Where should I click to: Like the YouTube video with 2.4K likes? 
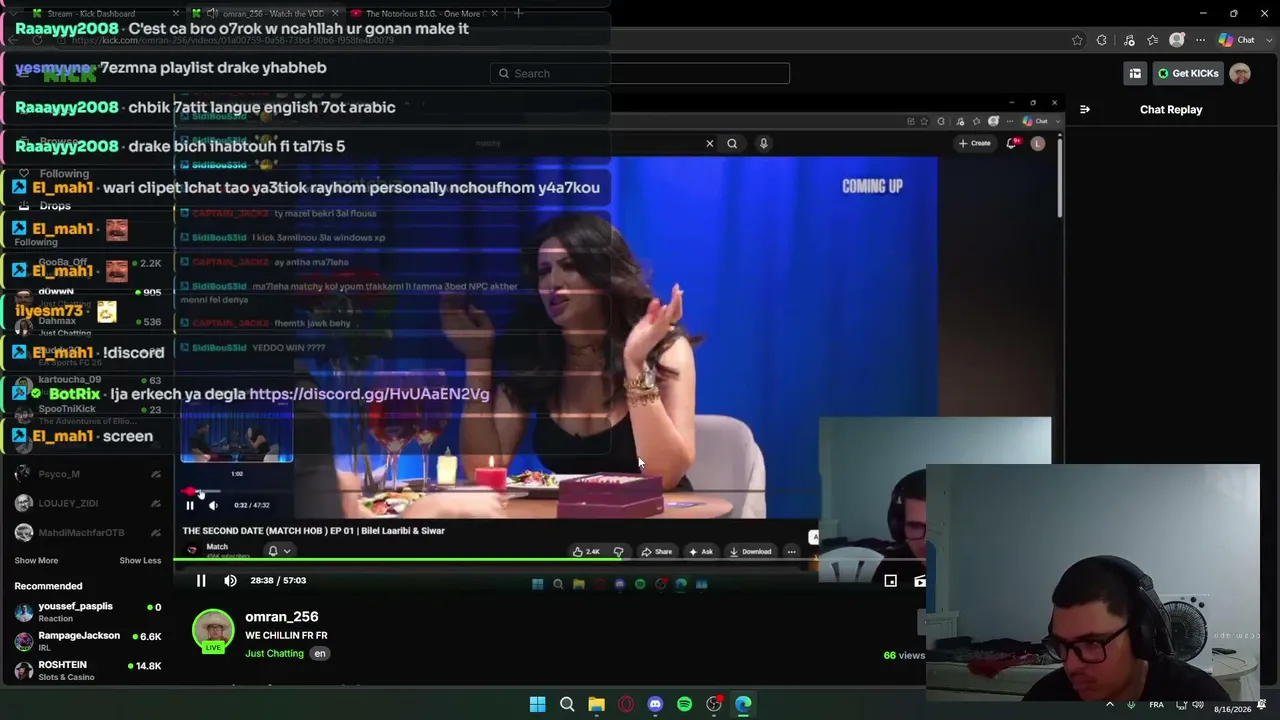click(587, 551)
